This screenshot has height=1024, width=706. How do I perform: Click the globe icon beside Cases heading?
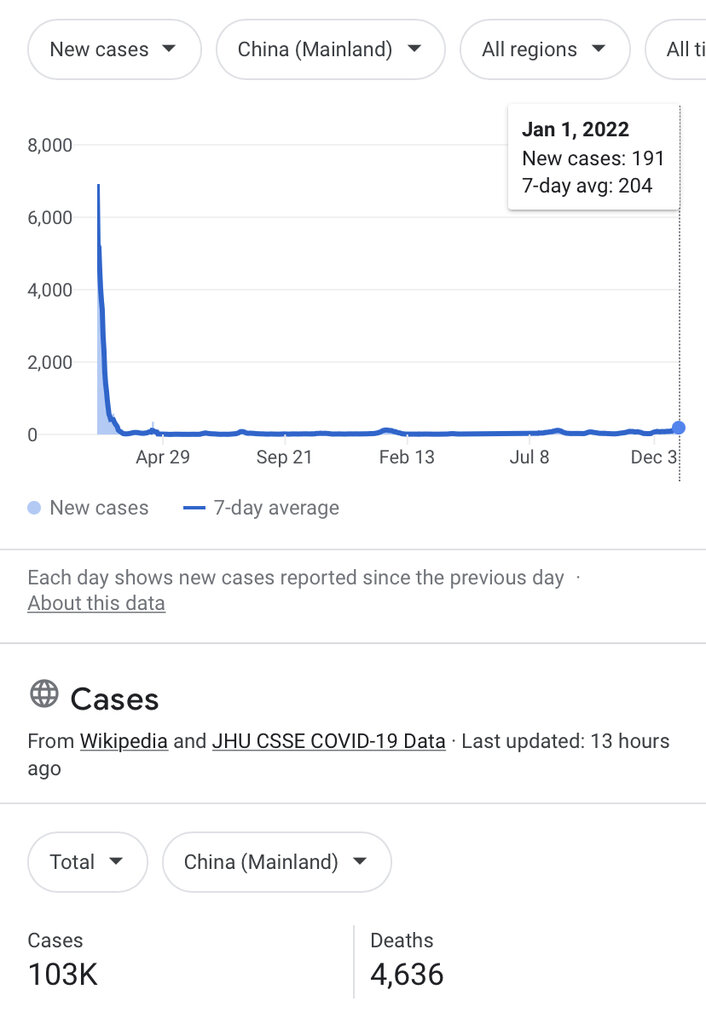coord(44,694)
